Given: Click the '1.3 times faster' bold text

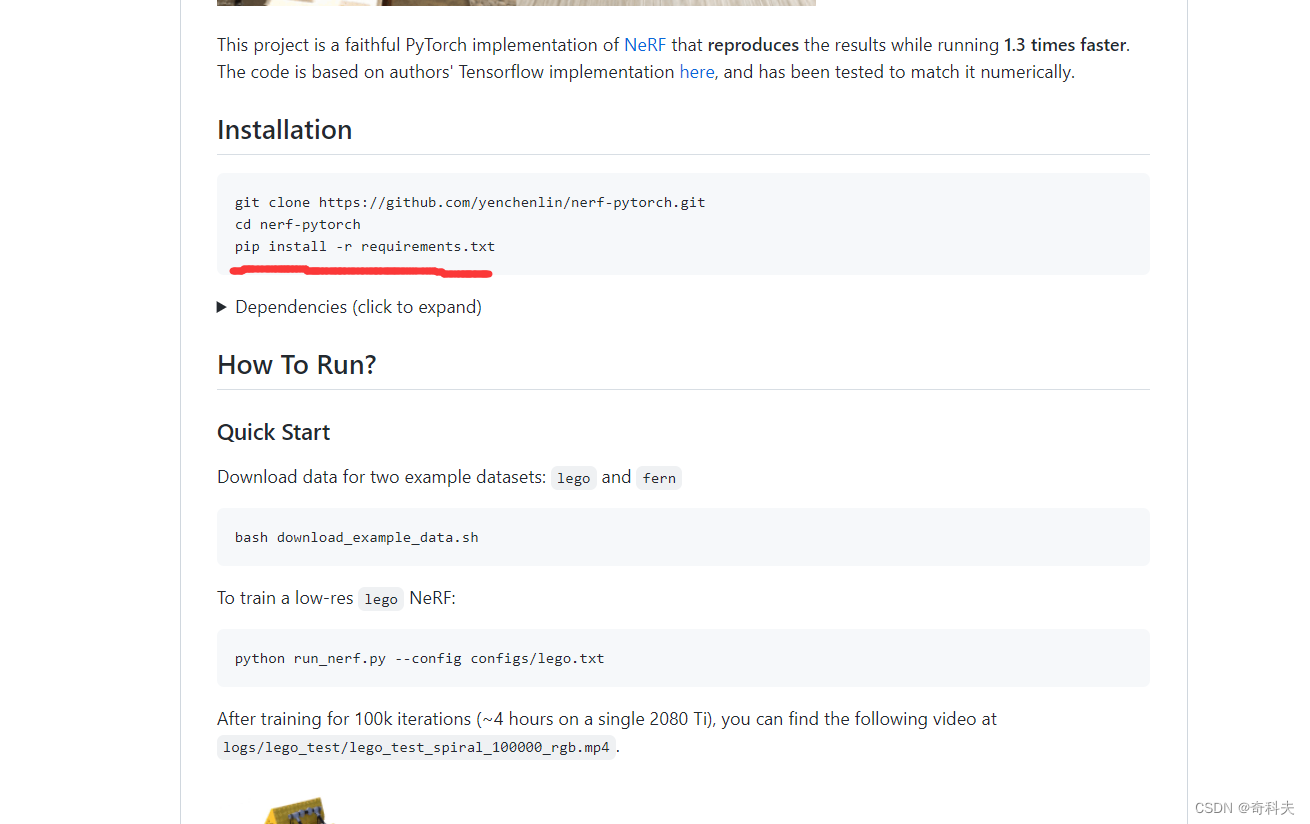Looking at the screenshot, I should click(1065, 45).
